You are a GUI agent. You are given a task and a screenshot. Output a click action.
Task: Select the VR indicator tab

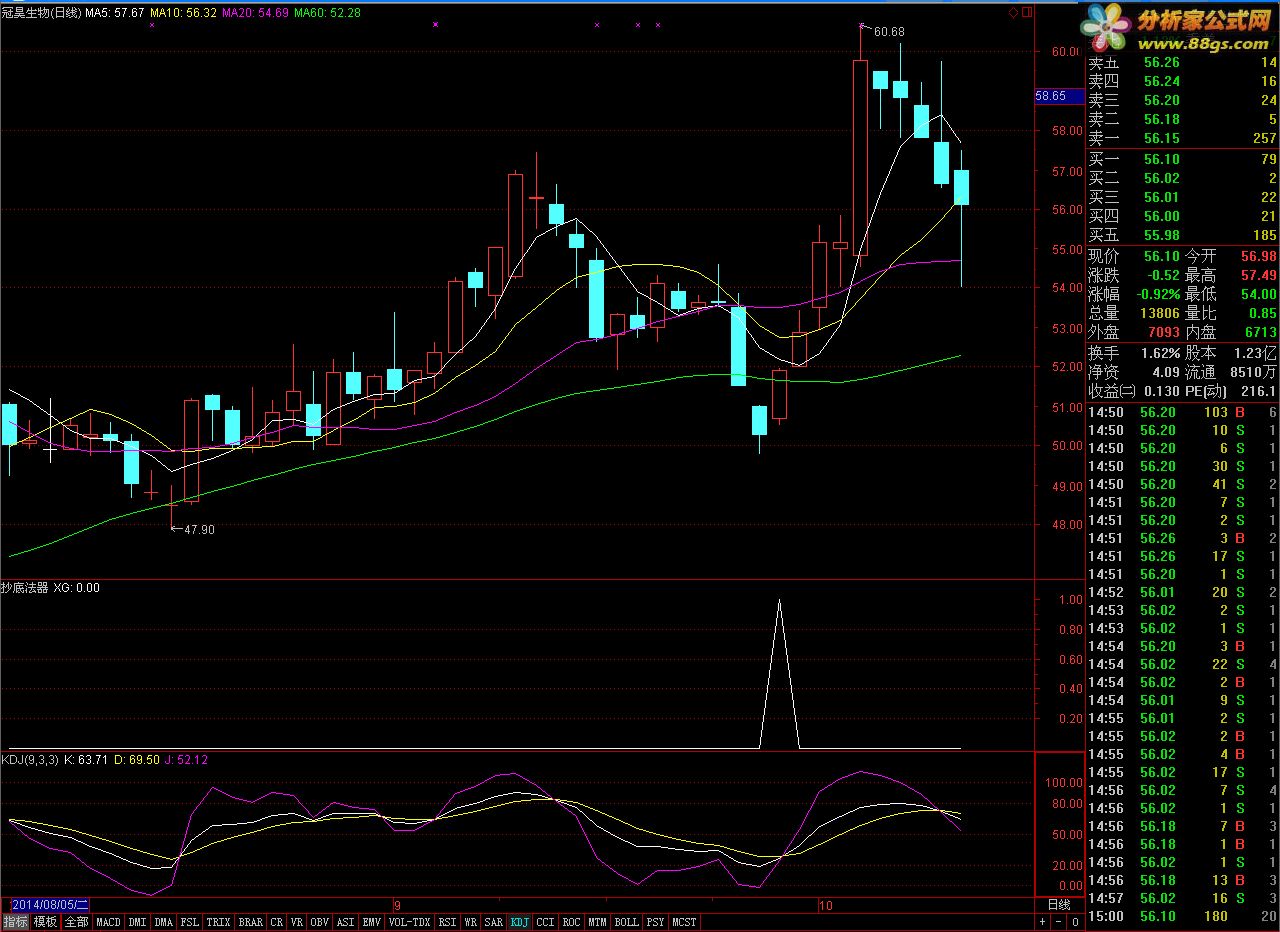297,922
